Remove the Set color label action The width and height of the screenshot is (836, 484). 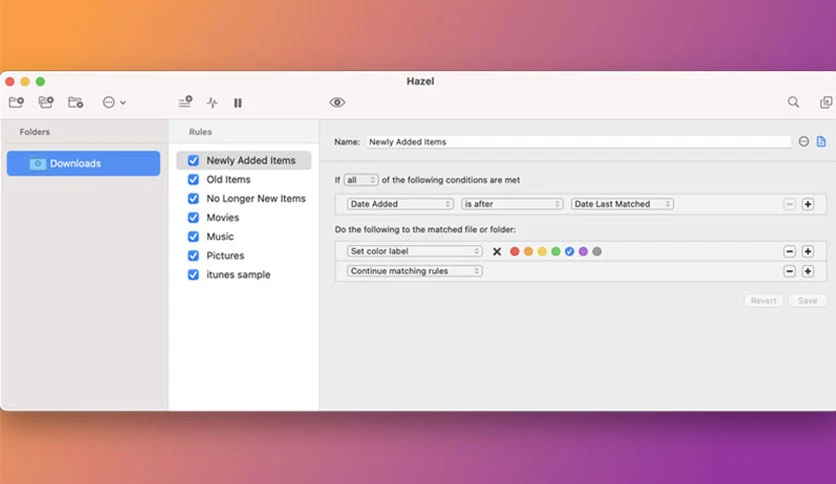click(x=790, y=251)
